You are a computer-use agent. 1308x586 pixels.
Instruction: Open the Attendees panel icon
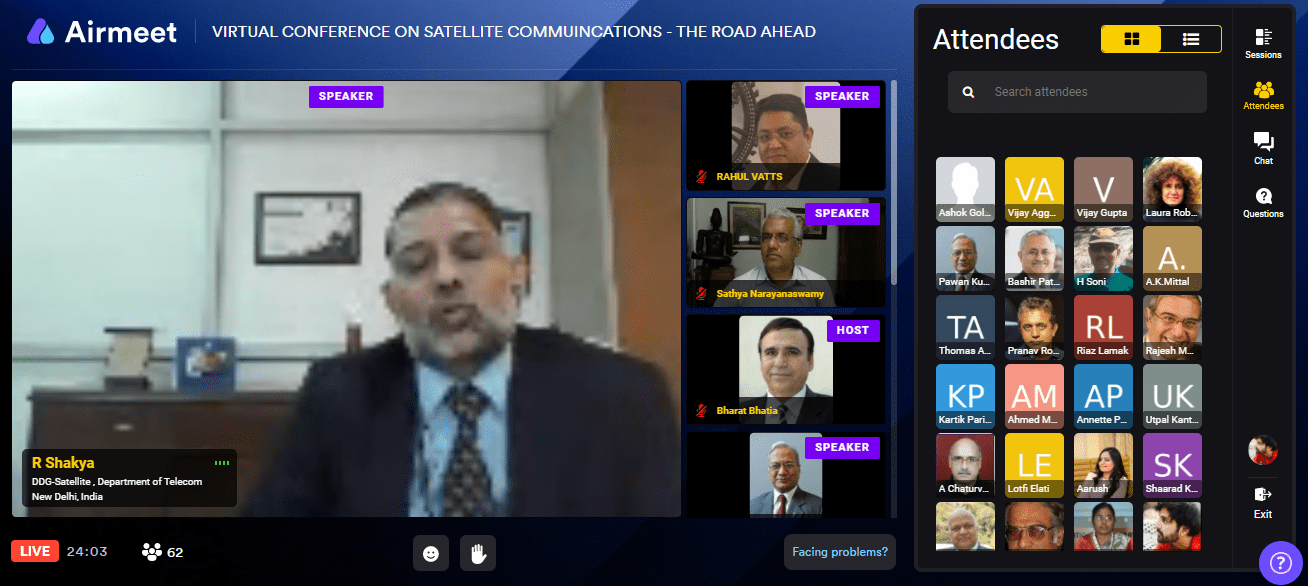point(1263,96)
